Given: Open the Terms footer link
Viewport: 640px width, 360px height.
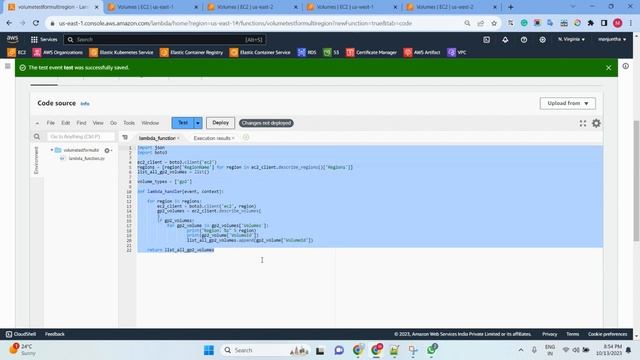Looking at the screenshot, I should [x=572, y=334].
